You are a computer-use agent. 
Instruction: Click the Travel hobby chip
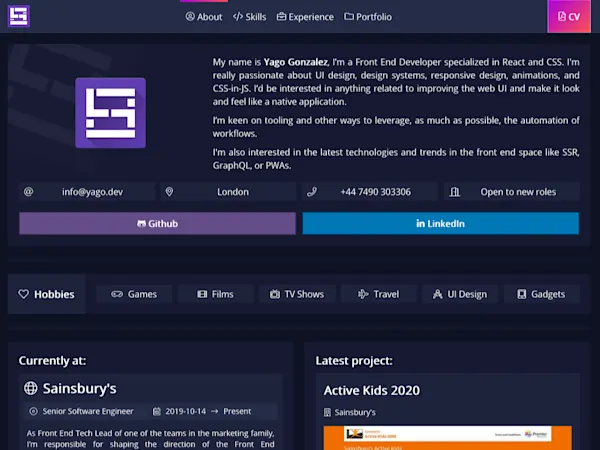point(379,294)
